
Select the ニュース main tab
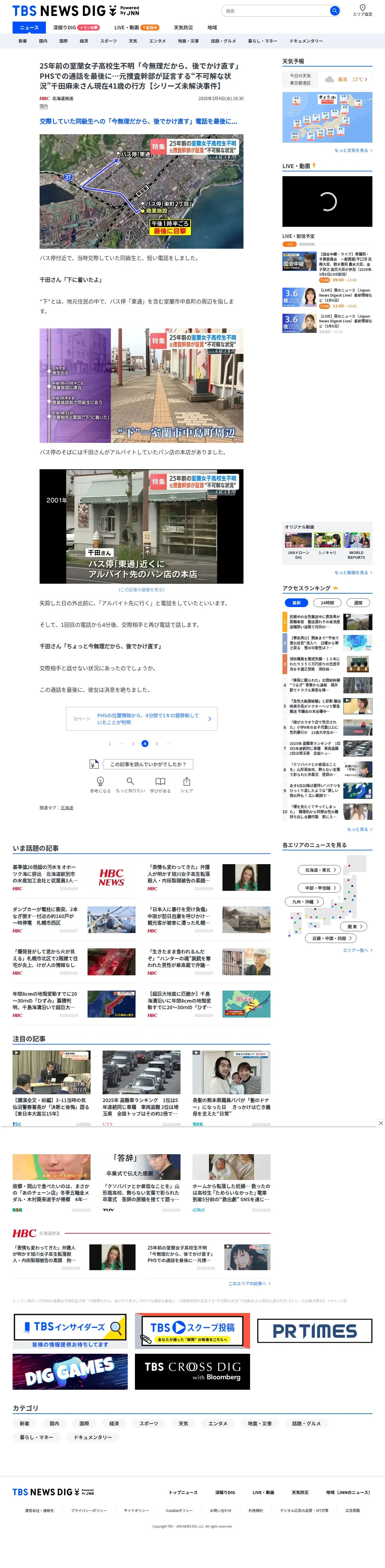29,27
